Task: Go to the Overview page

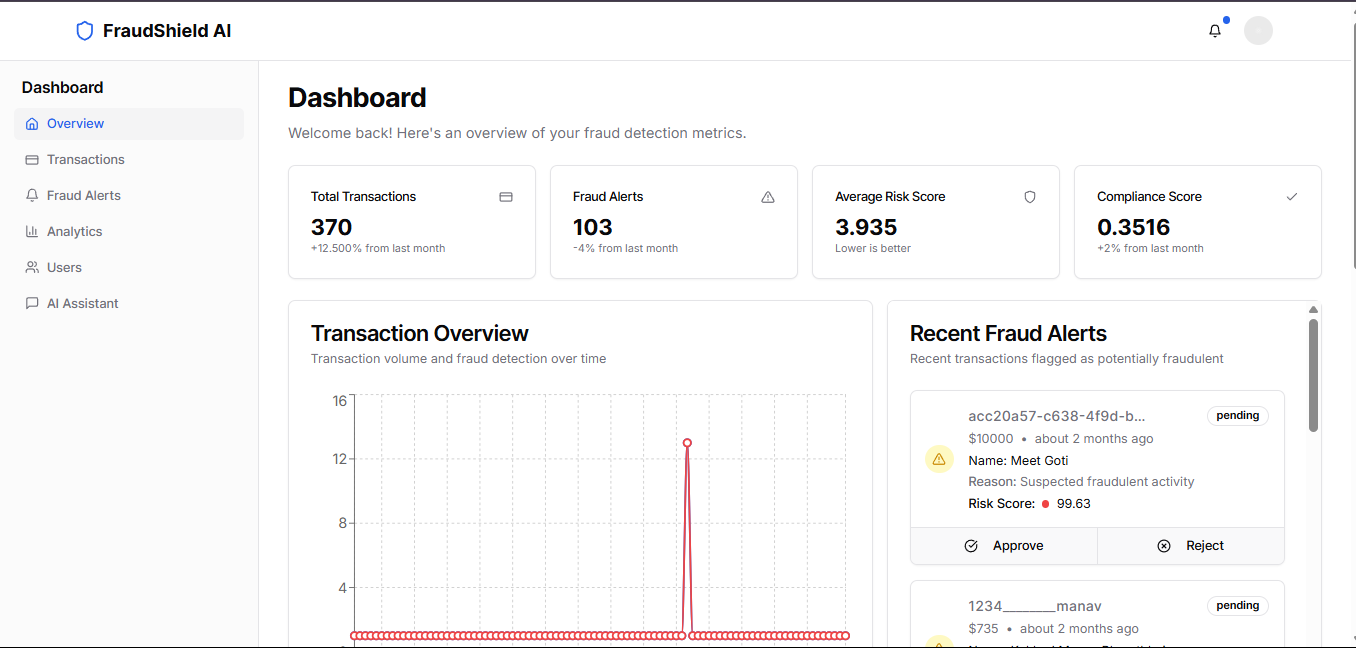Action: (x=129, y=124)
